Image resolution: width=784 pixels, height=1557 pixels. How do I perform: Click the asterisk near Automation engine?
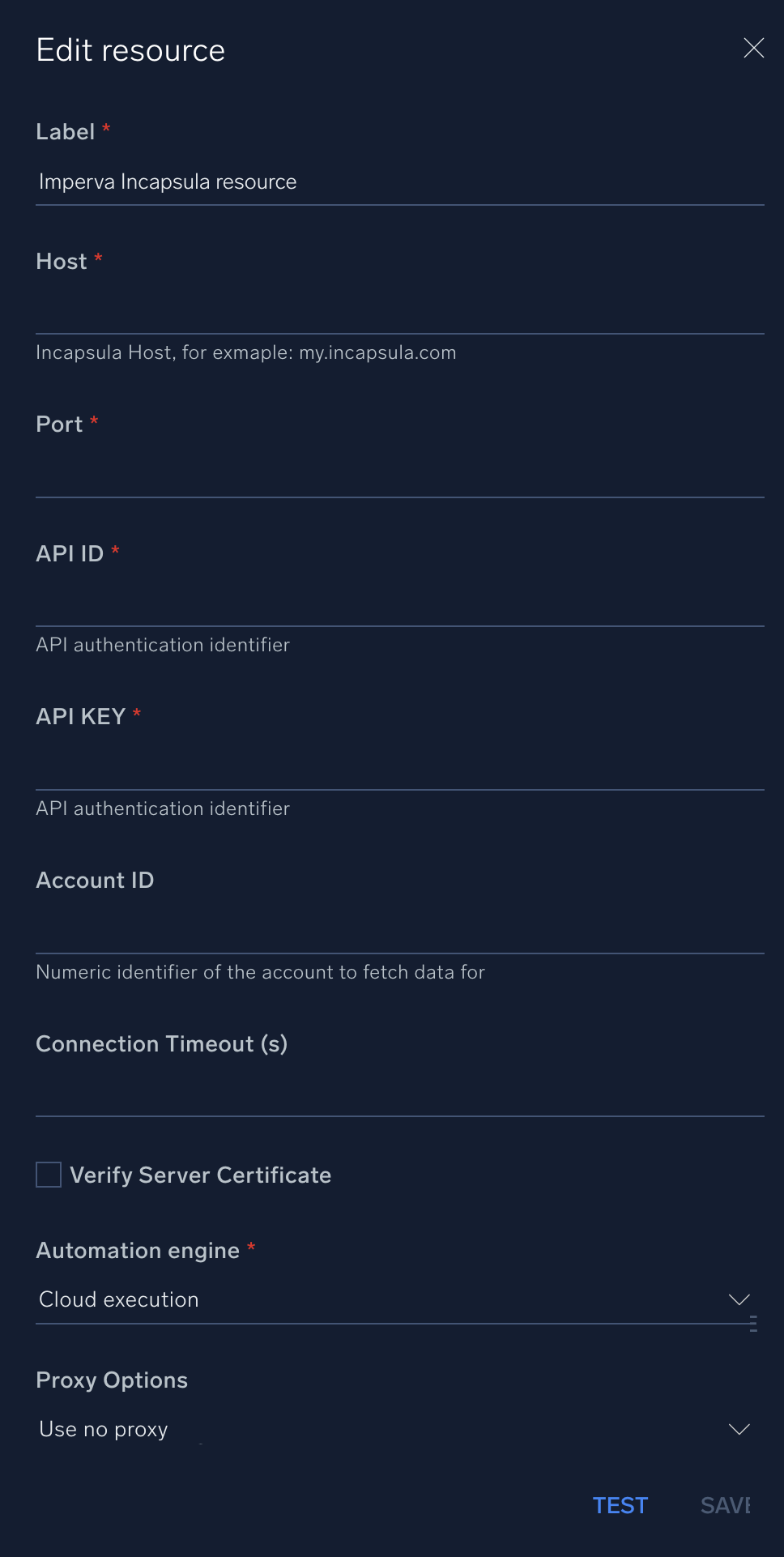[x=251, y=1247]
